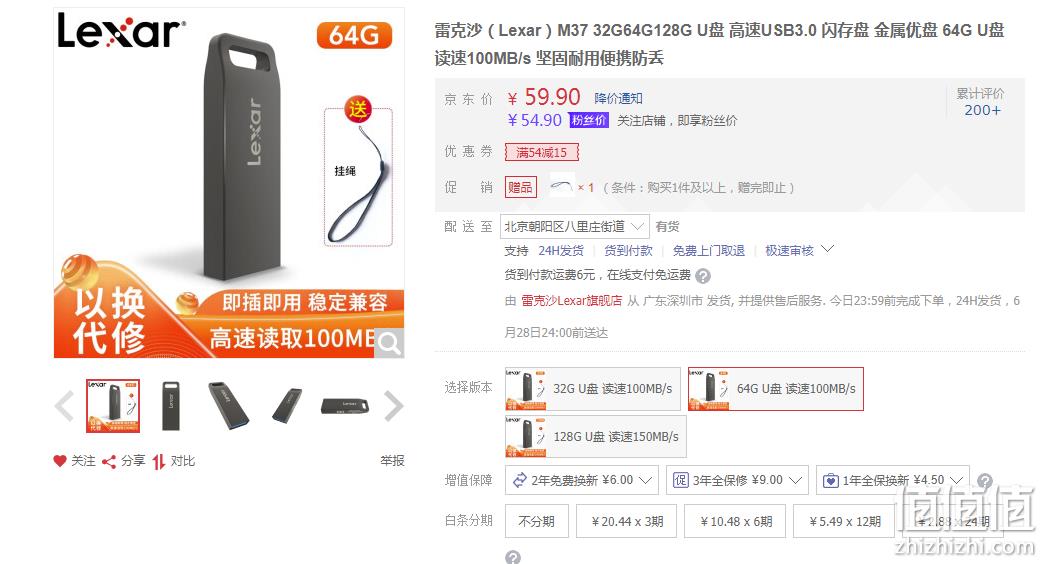Viewport: 1044px width, 564px height.
Task: Click the share icon below the thumbnails
Action: (x=109, y=461)
